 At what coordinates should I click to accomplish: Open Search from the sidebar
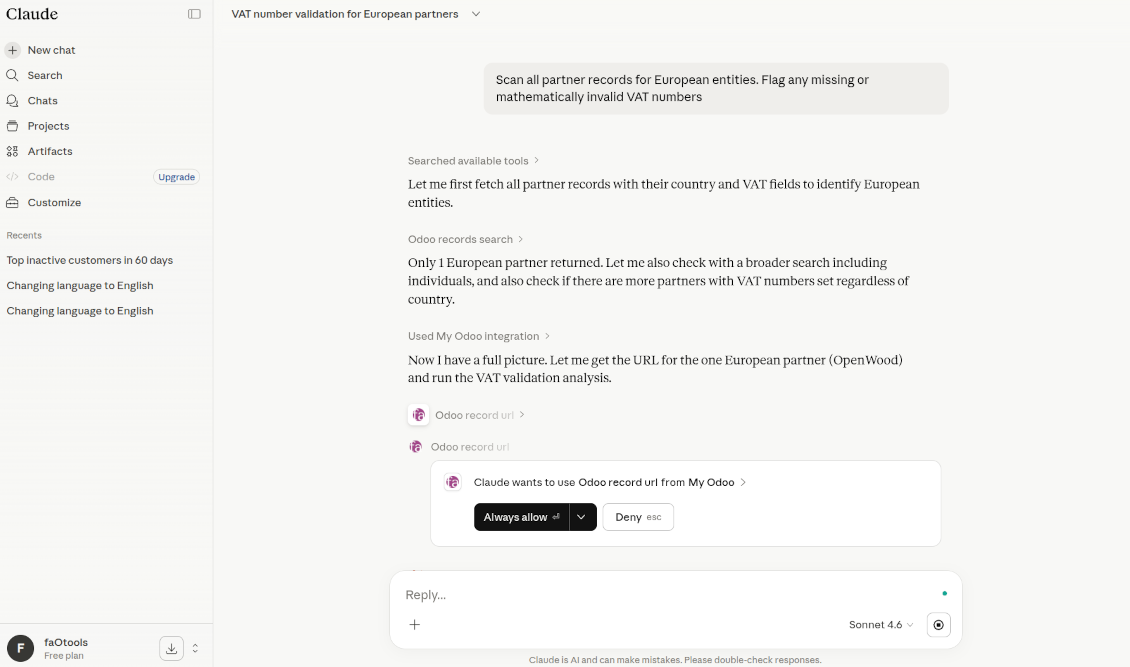(42, 75)
